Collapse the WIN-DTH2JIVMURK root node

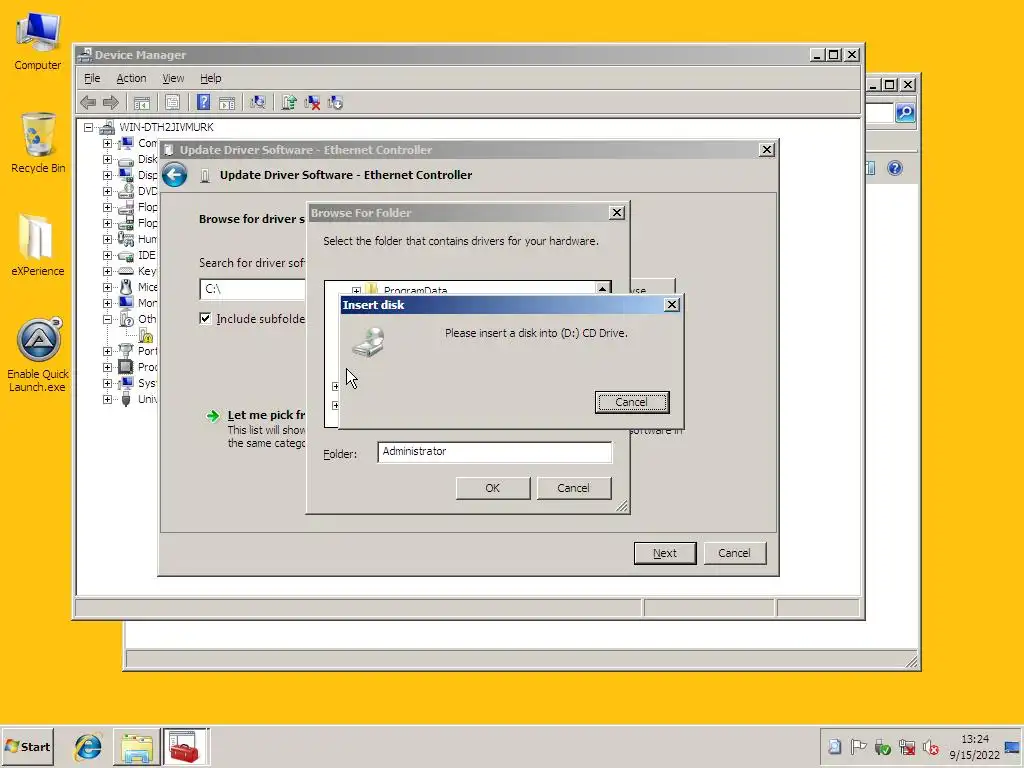pyautogui.click(x=88, y=128)
